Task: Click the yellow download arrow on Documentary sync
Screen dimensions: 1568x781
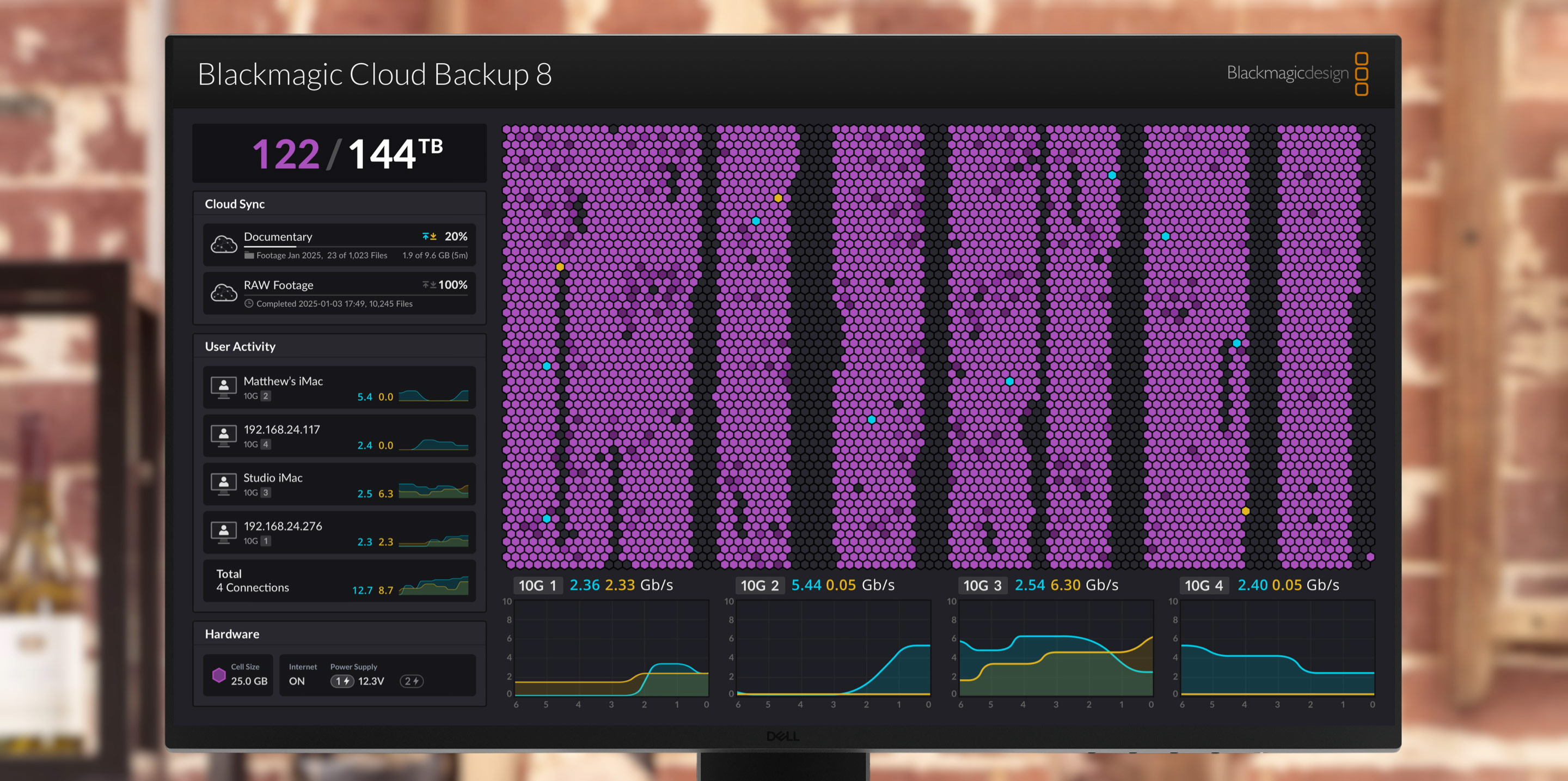Action: coord(433,236)
